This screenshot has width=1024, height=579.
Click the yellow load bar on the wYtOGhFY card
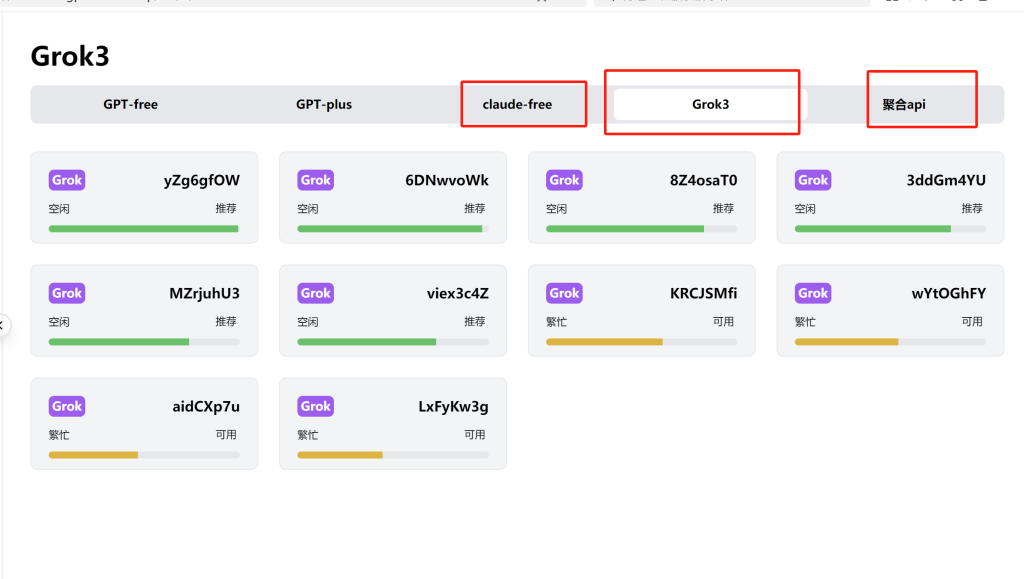(x=890, y=342)
